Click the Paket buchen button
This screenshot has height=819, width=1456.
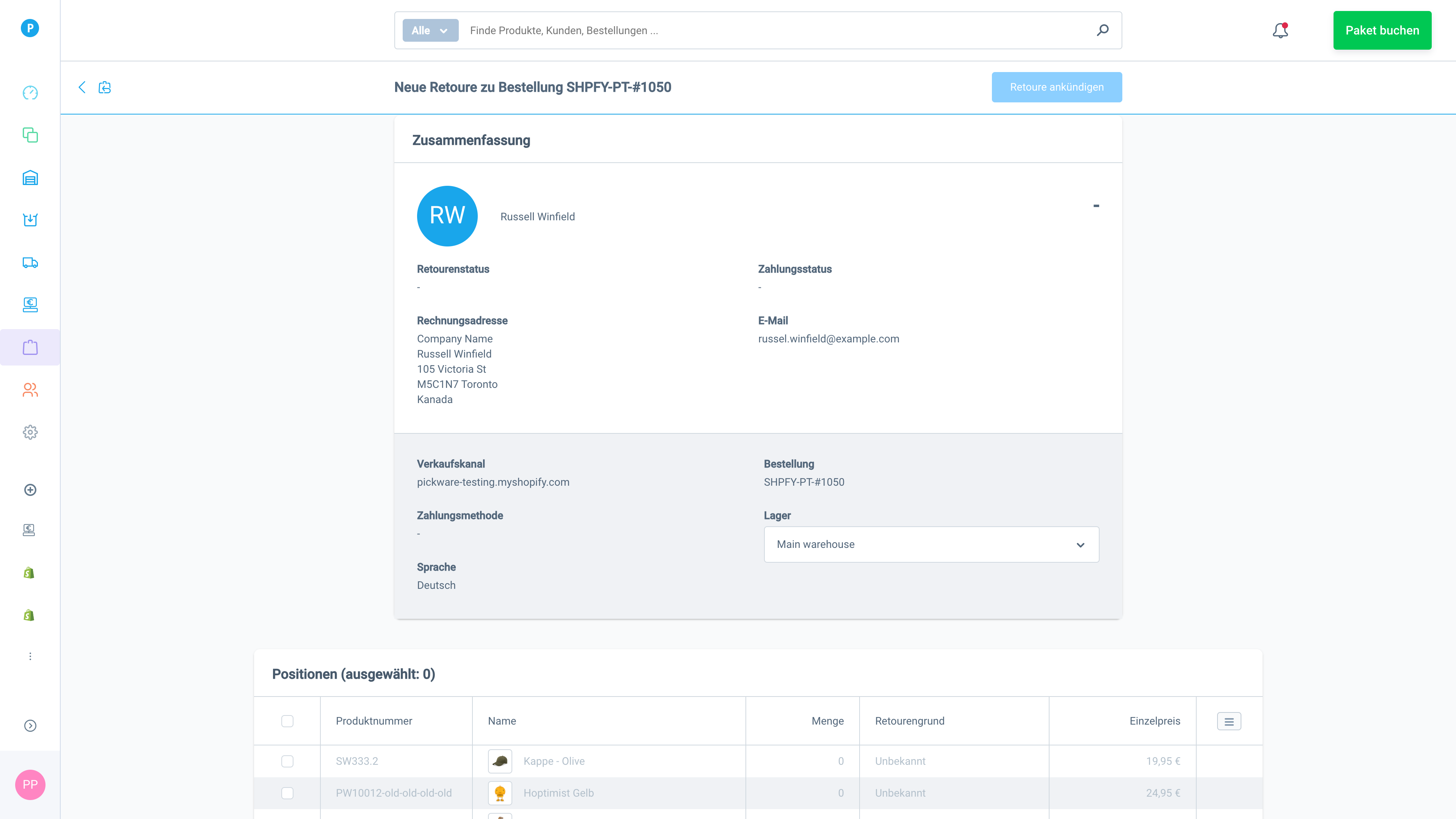[1382, 30]
